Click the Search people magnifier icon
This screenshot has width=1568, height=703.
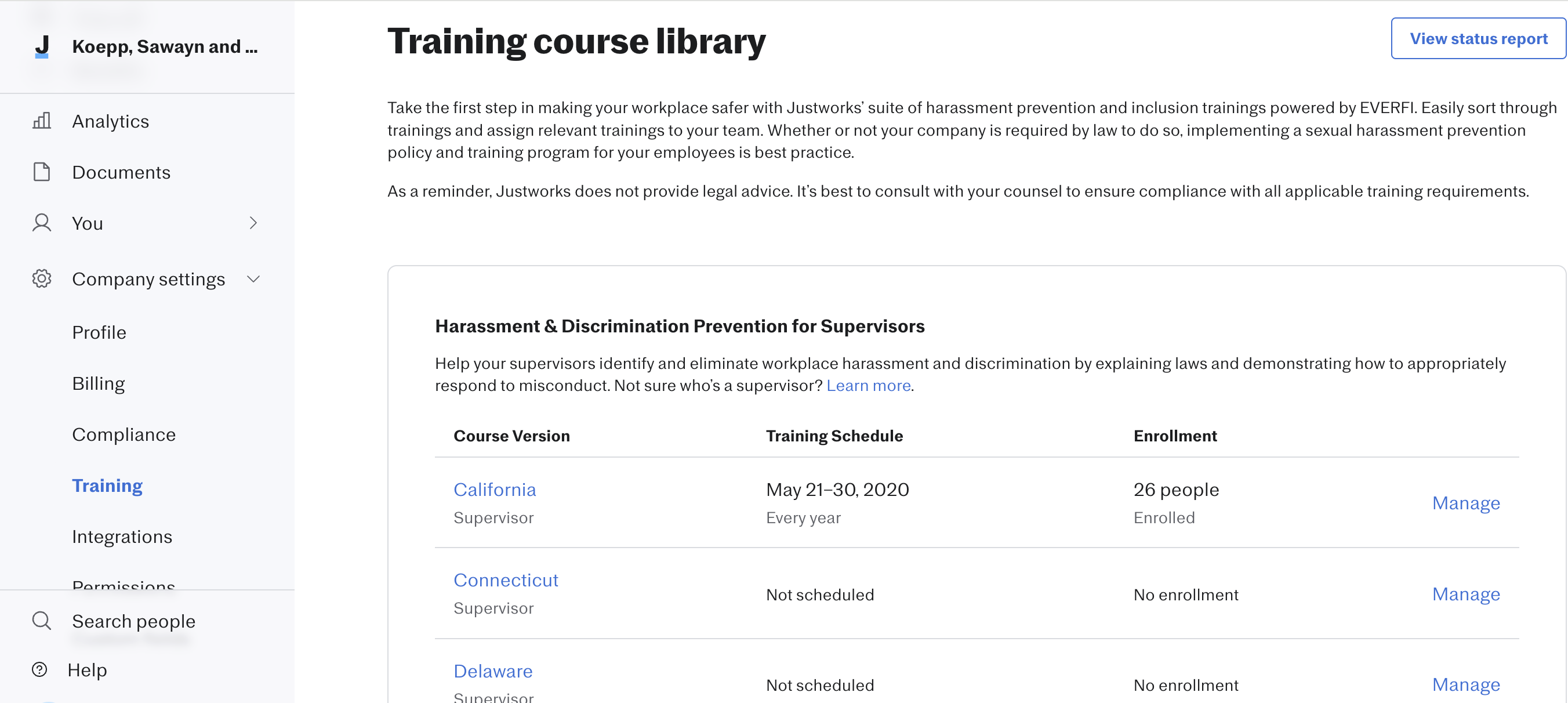(41, 621)
